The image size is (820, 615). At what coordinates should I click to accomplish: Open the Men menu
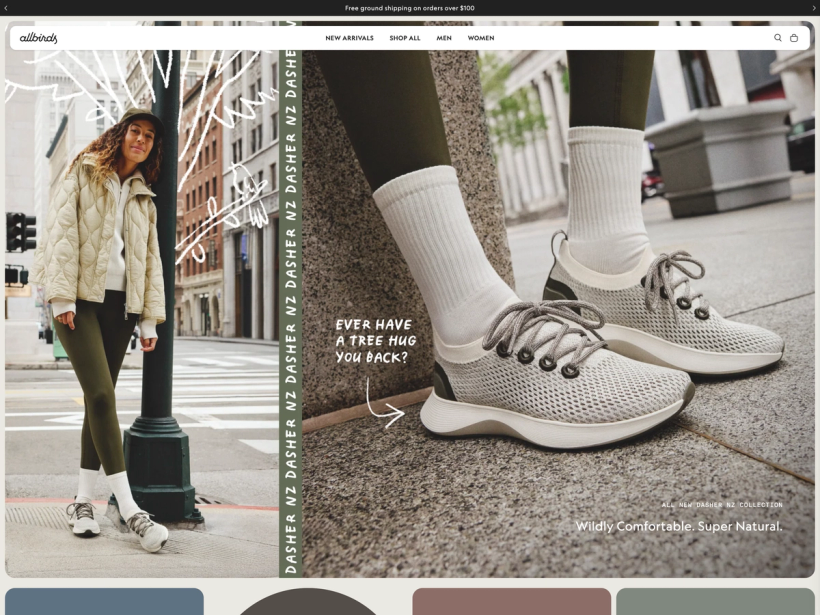444,38
